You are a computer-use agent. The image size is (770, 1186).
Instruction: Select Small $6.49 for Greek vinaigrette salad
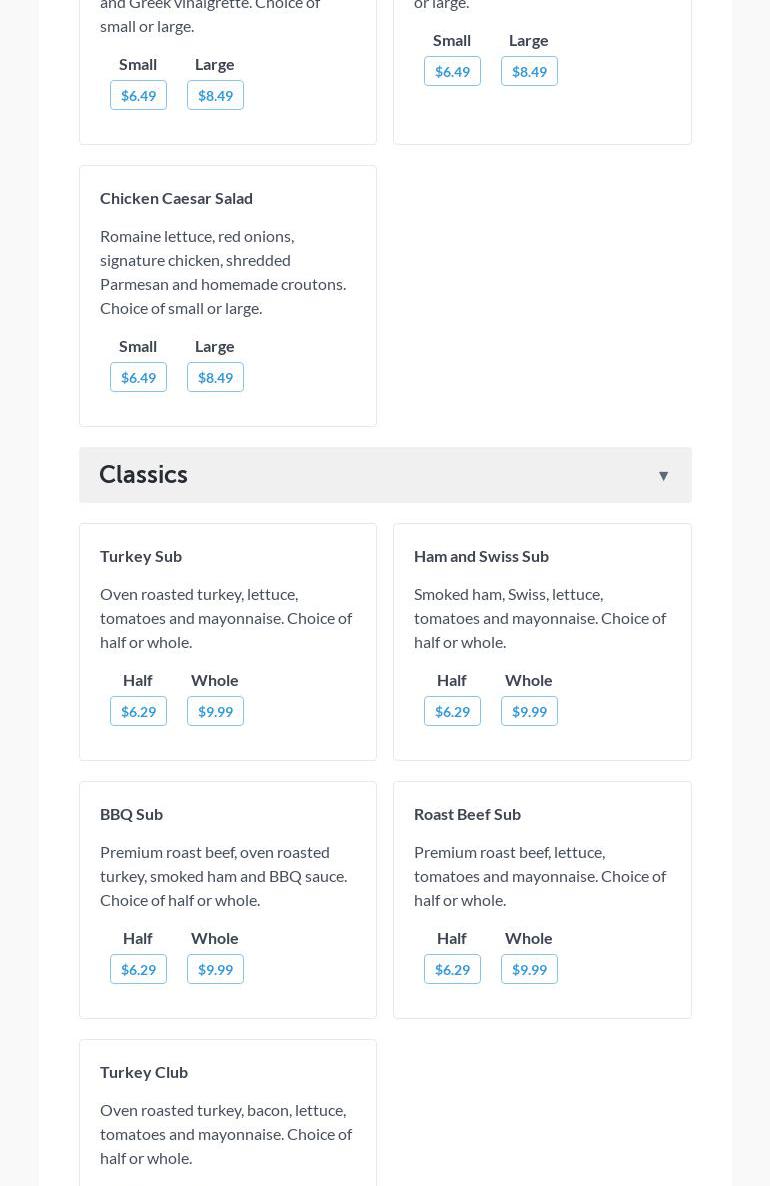tap(138, 95)
